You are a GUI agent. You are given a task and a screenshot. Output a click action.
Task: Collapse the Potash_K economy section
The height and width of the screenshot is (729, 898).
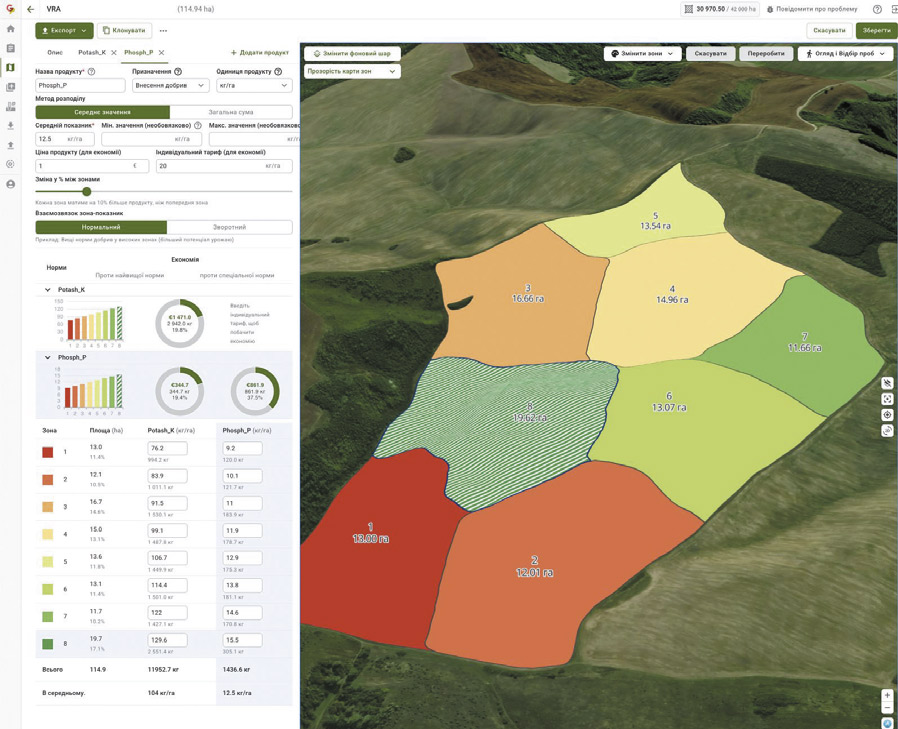(x=47, y=290)
